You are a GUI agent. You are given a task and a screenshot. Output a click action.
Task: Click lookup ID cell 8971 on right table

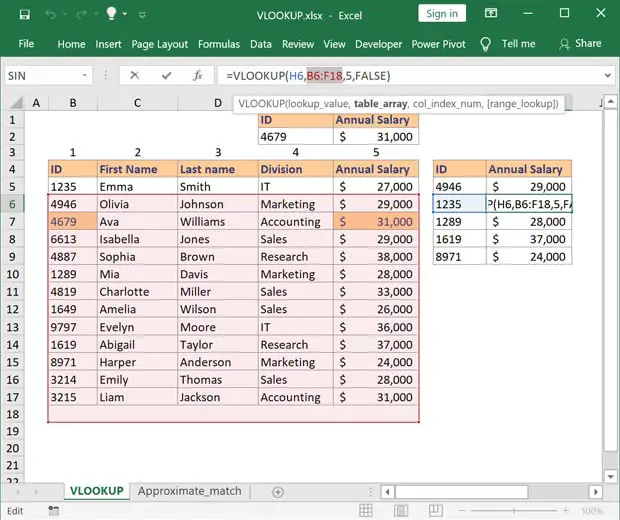[x=459, y=257]
